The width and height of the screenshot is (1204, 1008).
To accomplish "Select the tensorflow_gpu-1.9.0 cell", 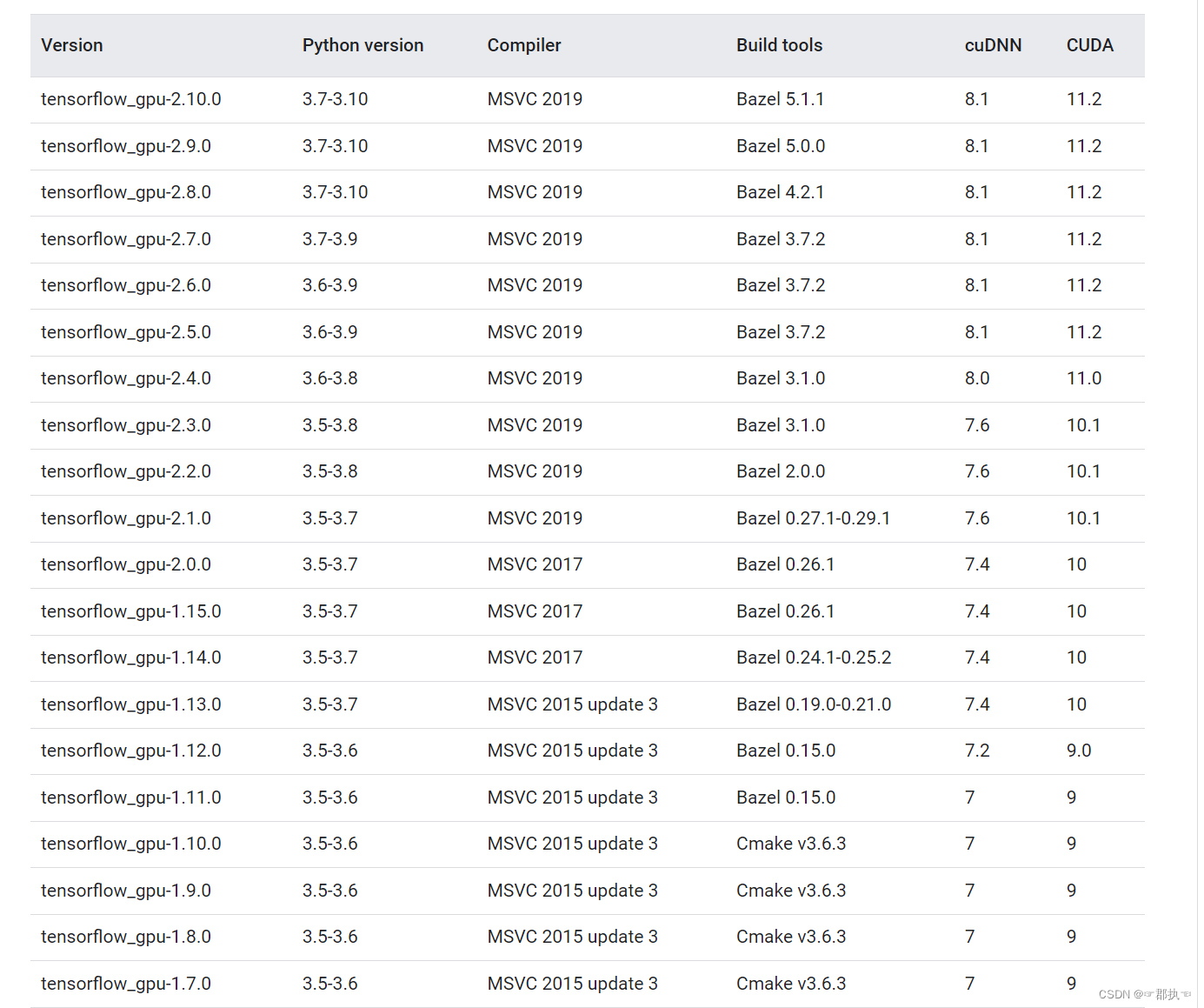I will pyautogui.click(x=126, y=891).
